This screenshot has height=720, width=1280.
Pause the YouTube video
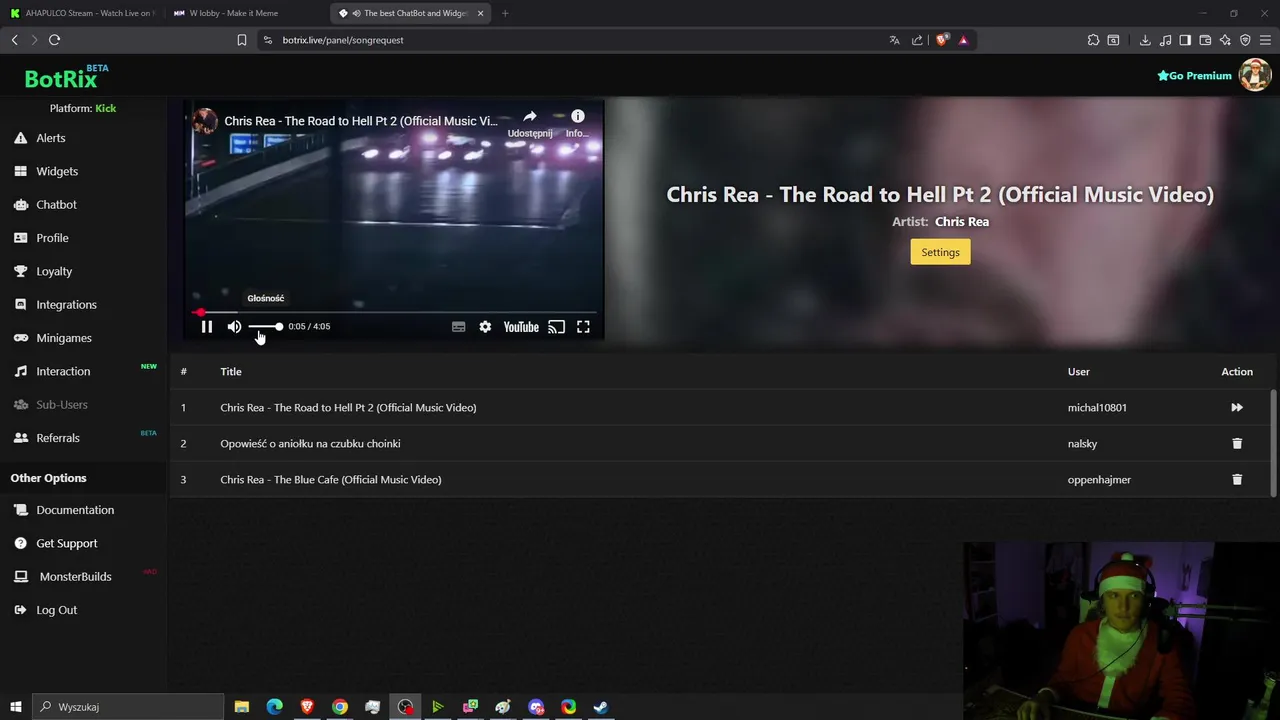(x=207, y=327)
